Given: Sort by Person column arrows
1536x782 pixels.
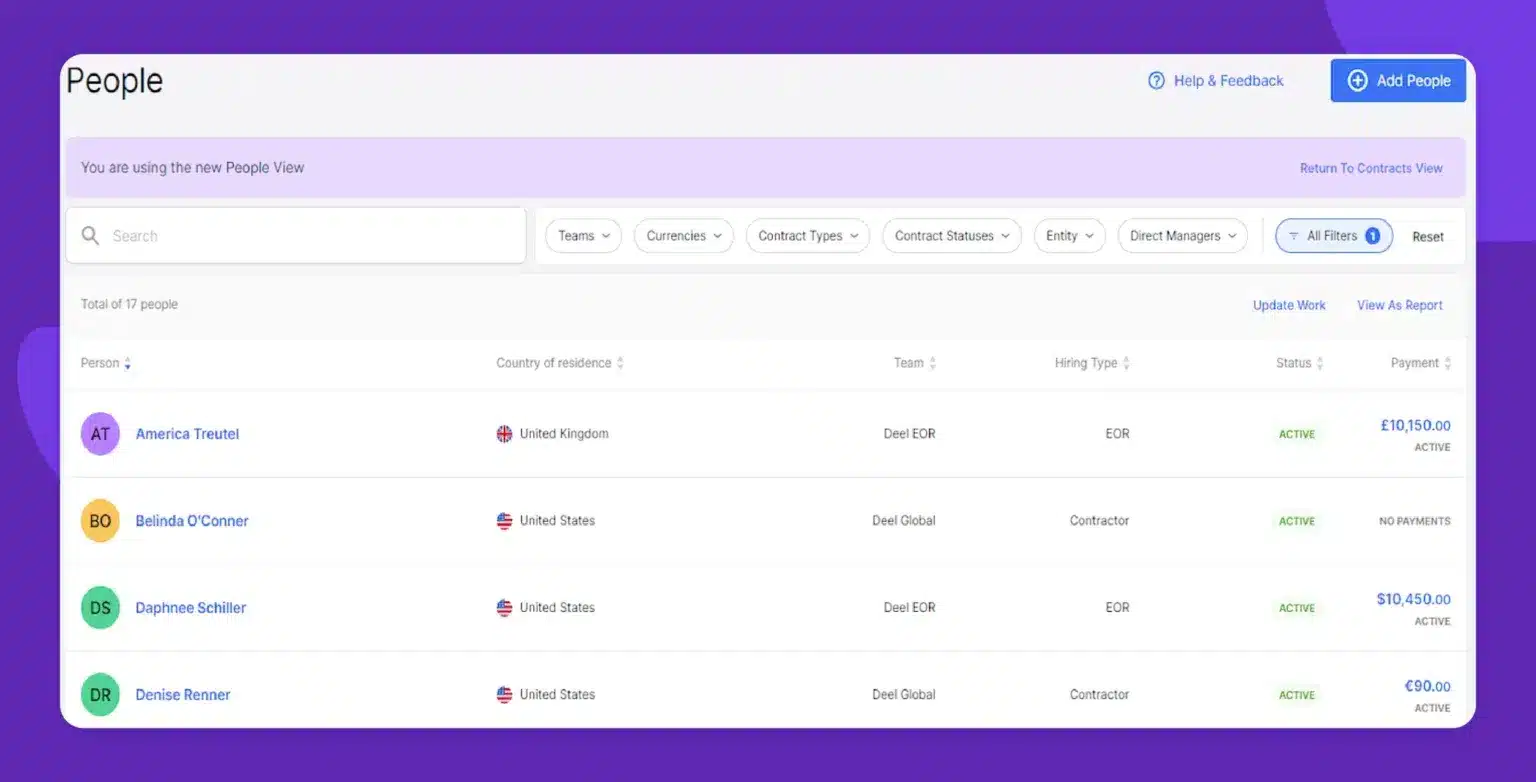Looking at the screenshot, I should (128, 364).
